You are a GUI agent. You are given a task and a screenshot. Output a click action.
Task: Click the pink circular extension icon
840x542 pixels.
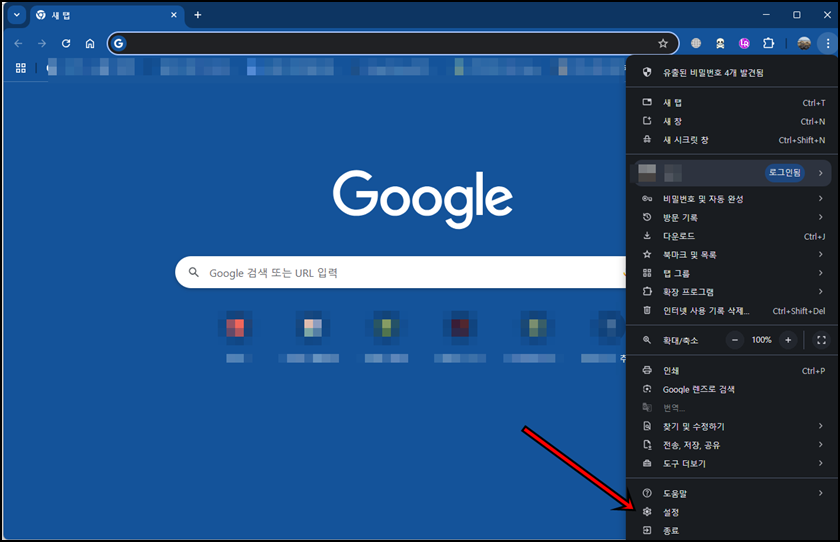[x=744, y=43]
